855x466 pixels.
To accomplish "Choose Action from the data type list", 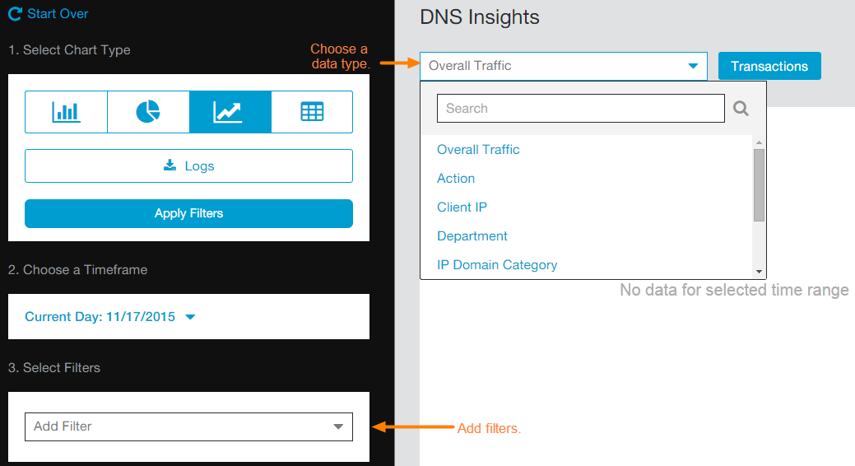I will click(x=456, y=178).
